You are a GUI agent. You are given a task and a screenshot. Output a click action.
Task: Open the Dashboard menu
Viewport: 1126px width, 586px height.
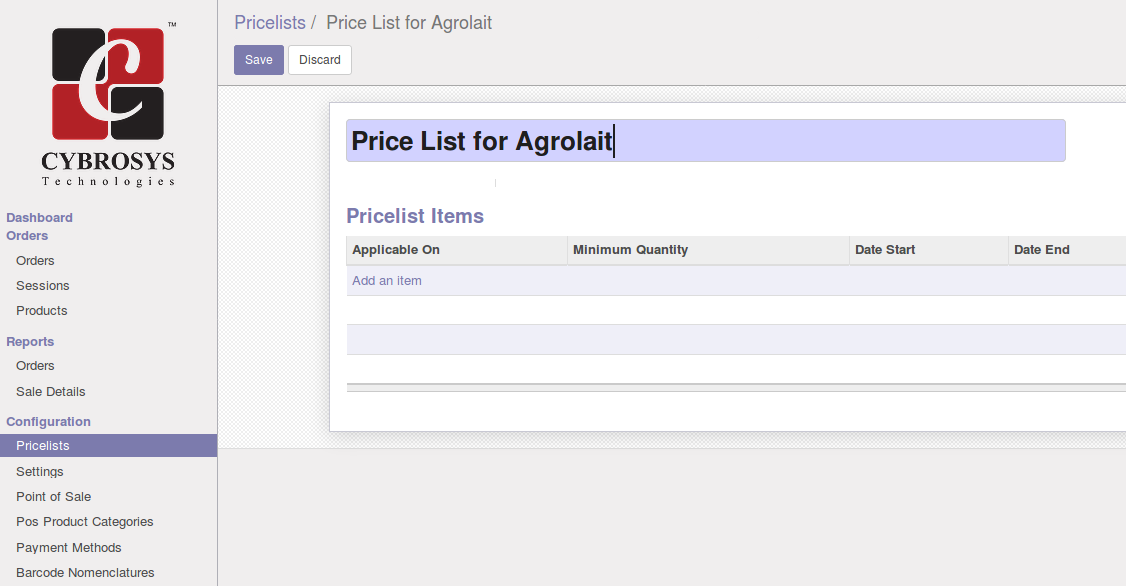coord(39,217)
